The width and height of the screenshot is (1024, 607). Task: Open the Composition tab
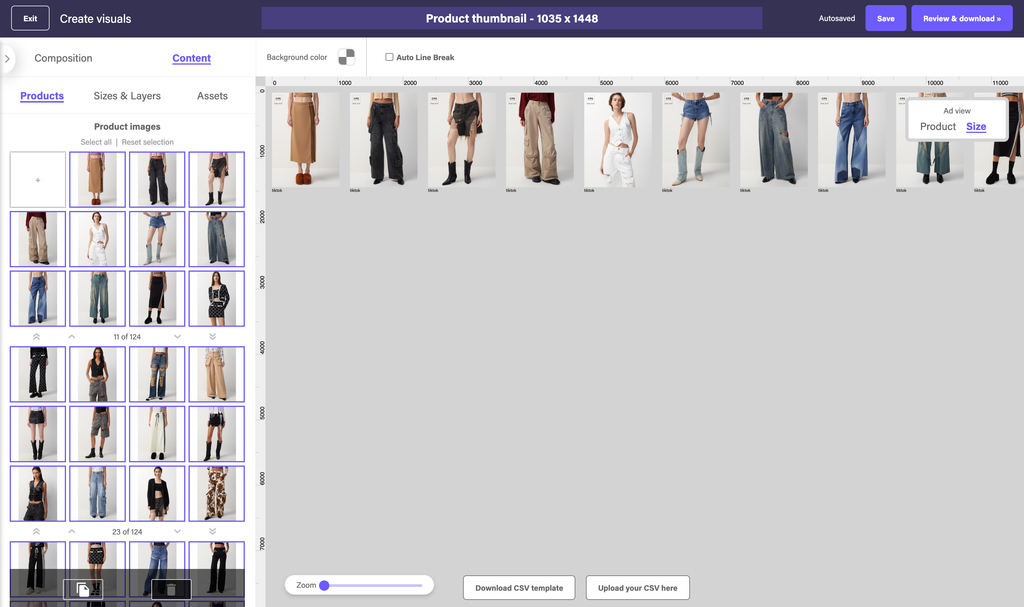(63, 58)
